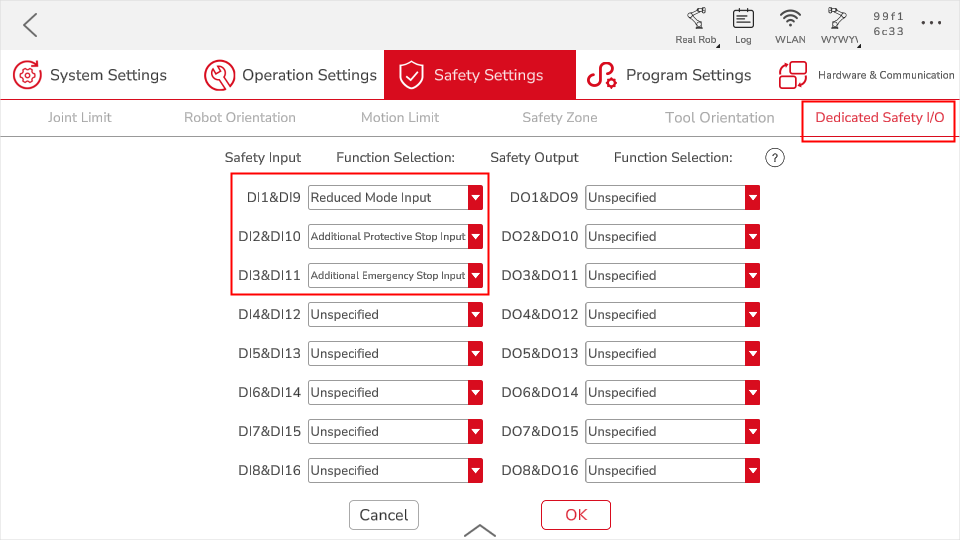The width and height of the screenshot is (960, 540).
Task: Switch to Safety Zone subtab
Action: point(560,118)
